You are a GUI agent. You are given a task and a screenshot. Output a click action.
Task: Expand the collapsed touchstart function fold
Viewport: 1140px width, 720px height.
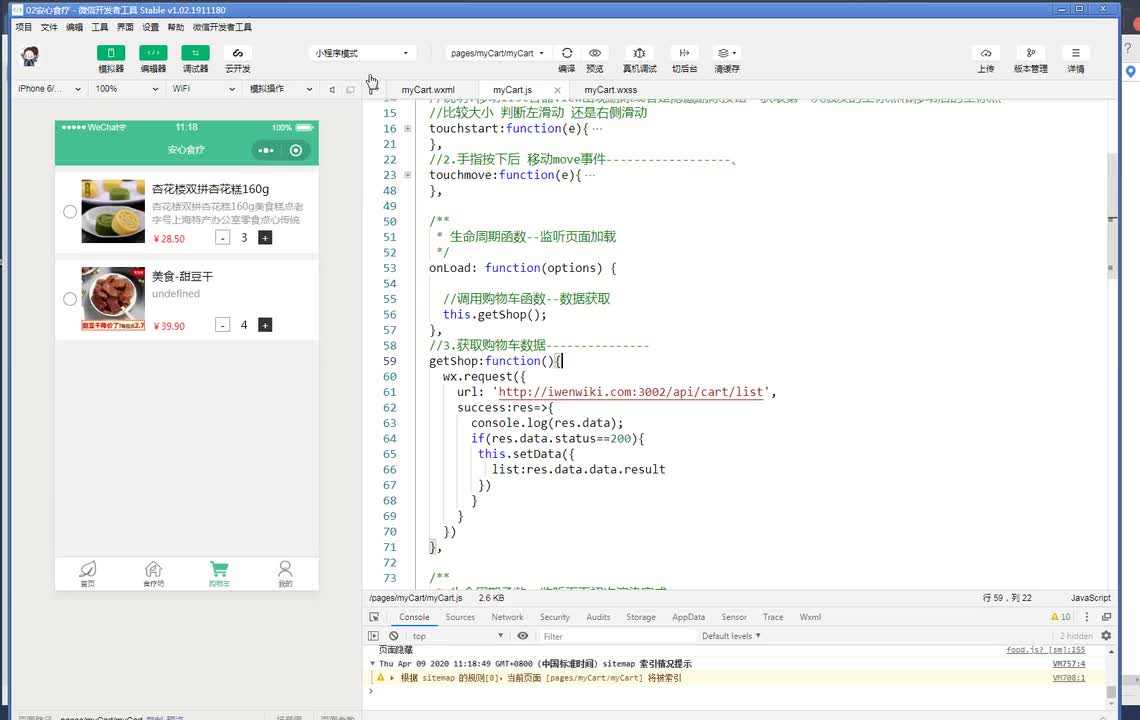point(408,129)
